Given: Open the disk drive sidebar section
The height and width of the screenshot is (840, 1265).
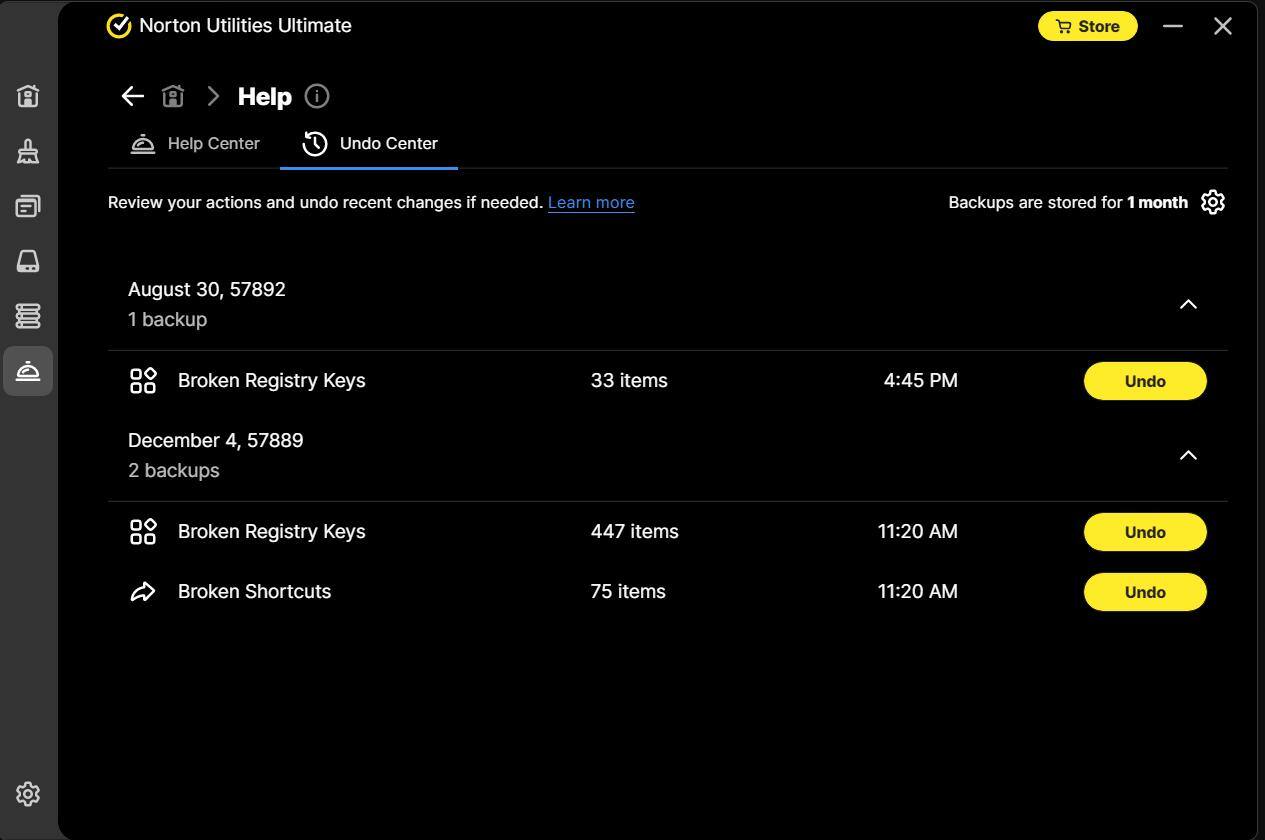Looking at the screenshot, I should pos(28,261).
